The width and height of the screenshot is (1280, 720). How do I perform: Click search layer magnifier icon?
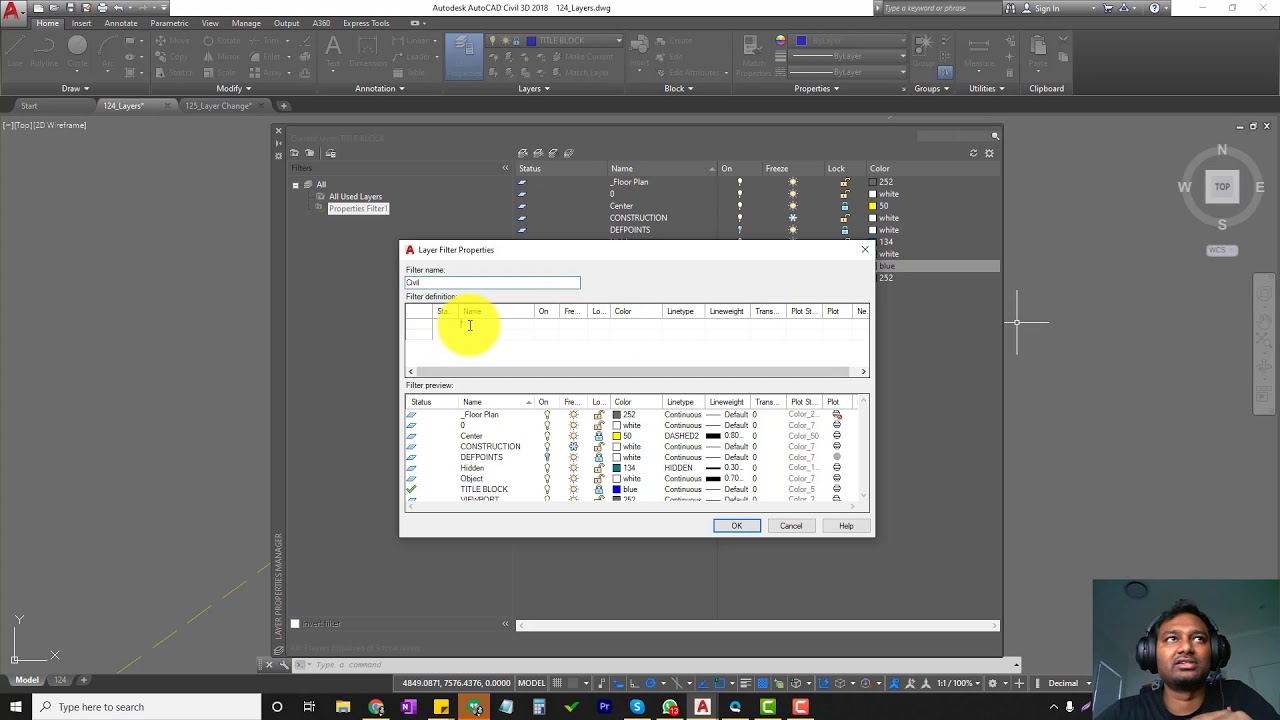[995, 136]
